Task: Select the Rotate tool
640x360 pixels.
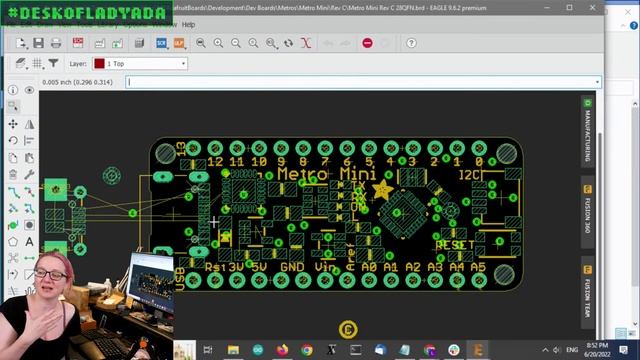Action: [13, 141]
